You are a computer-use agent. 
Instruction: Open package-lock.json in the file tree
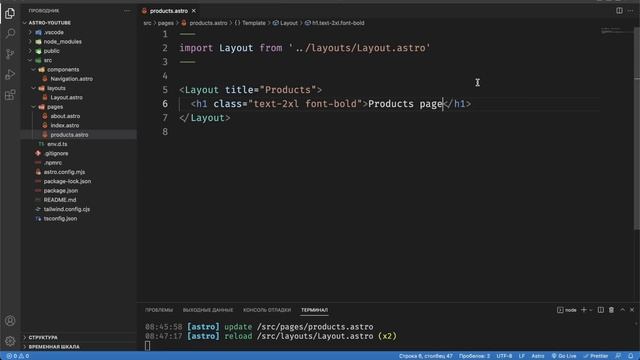[x=67, y=181]
